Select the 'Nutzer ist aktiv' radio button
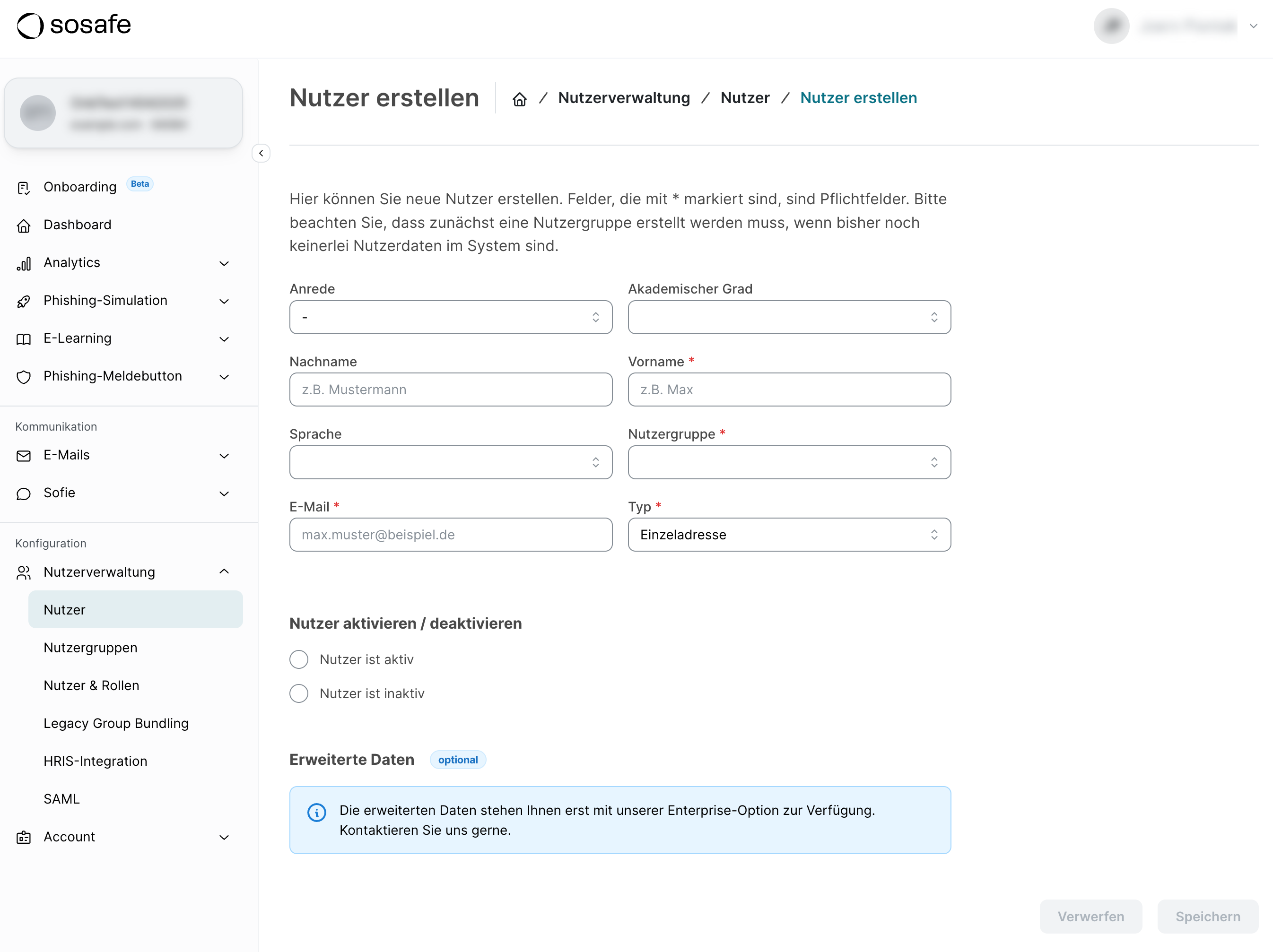This screenshot has width=1273, height=952. 299,659
